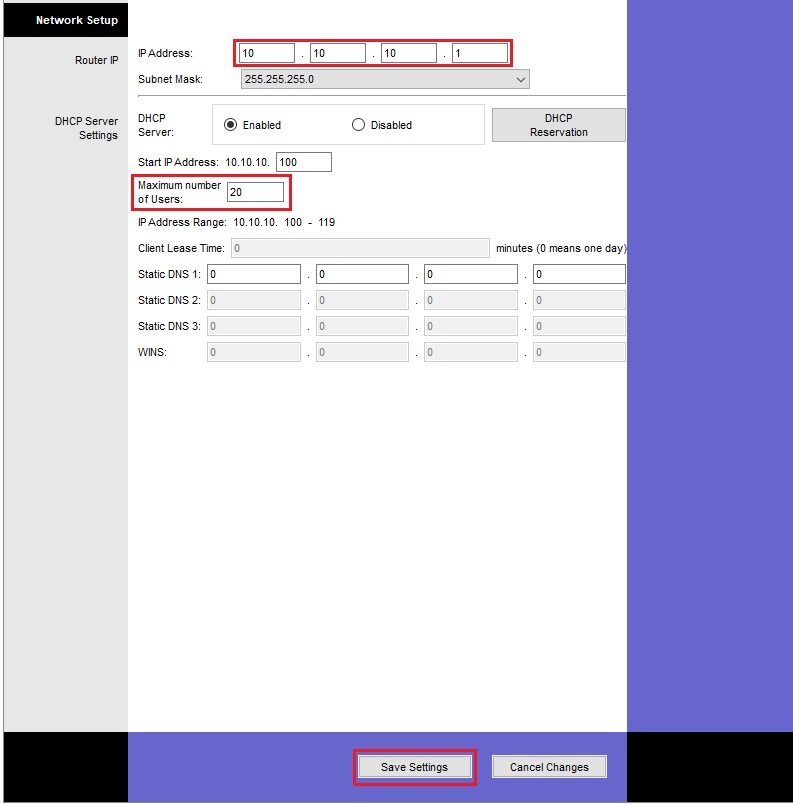Click the third octet of Static DNS 3

(x=471, y=326)
